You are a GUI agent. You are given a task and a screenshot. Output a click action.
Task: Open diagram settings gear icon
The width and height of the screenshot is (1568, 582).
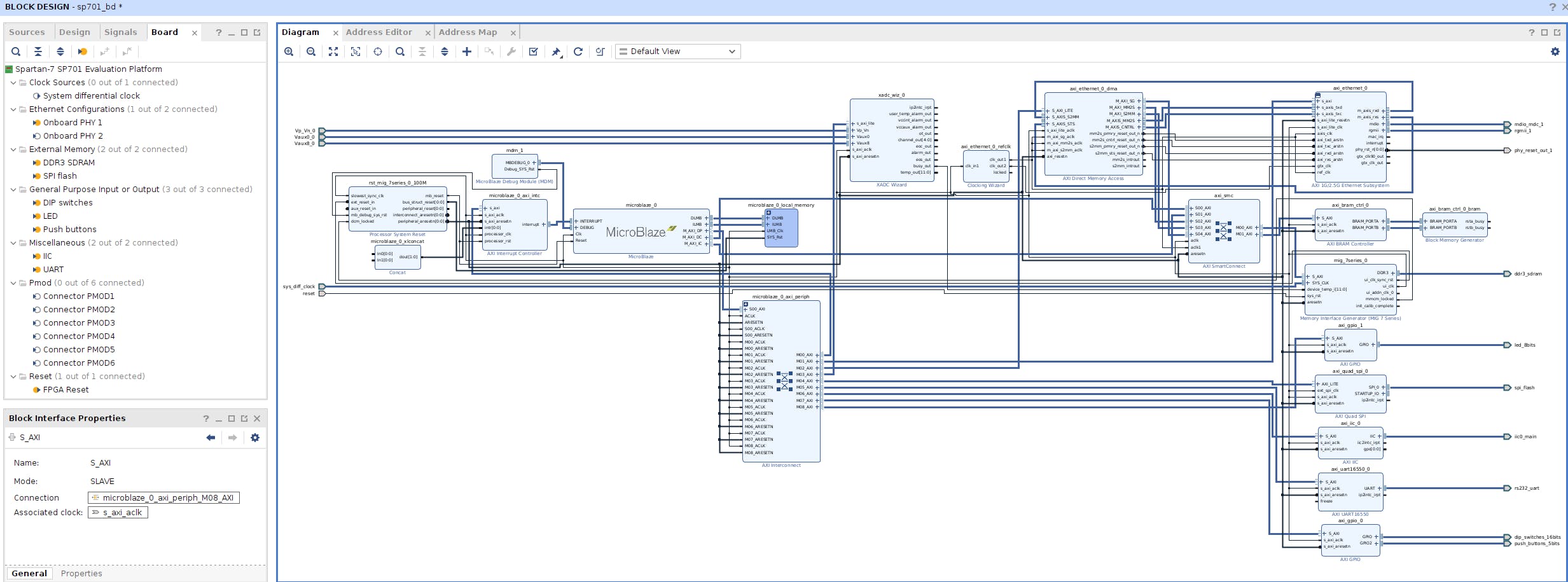1555,52
